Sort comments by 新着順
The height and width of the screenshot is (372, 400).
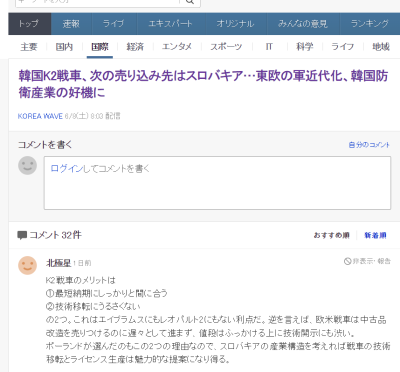coord(375,235)
